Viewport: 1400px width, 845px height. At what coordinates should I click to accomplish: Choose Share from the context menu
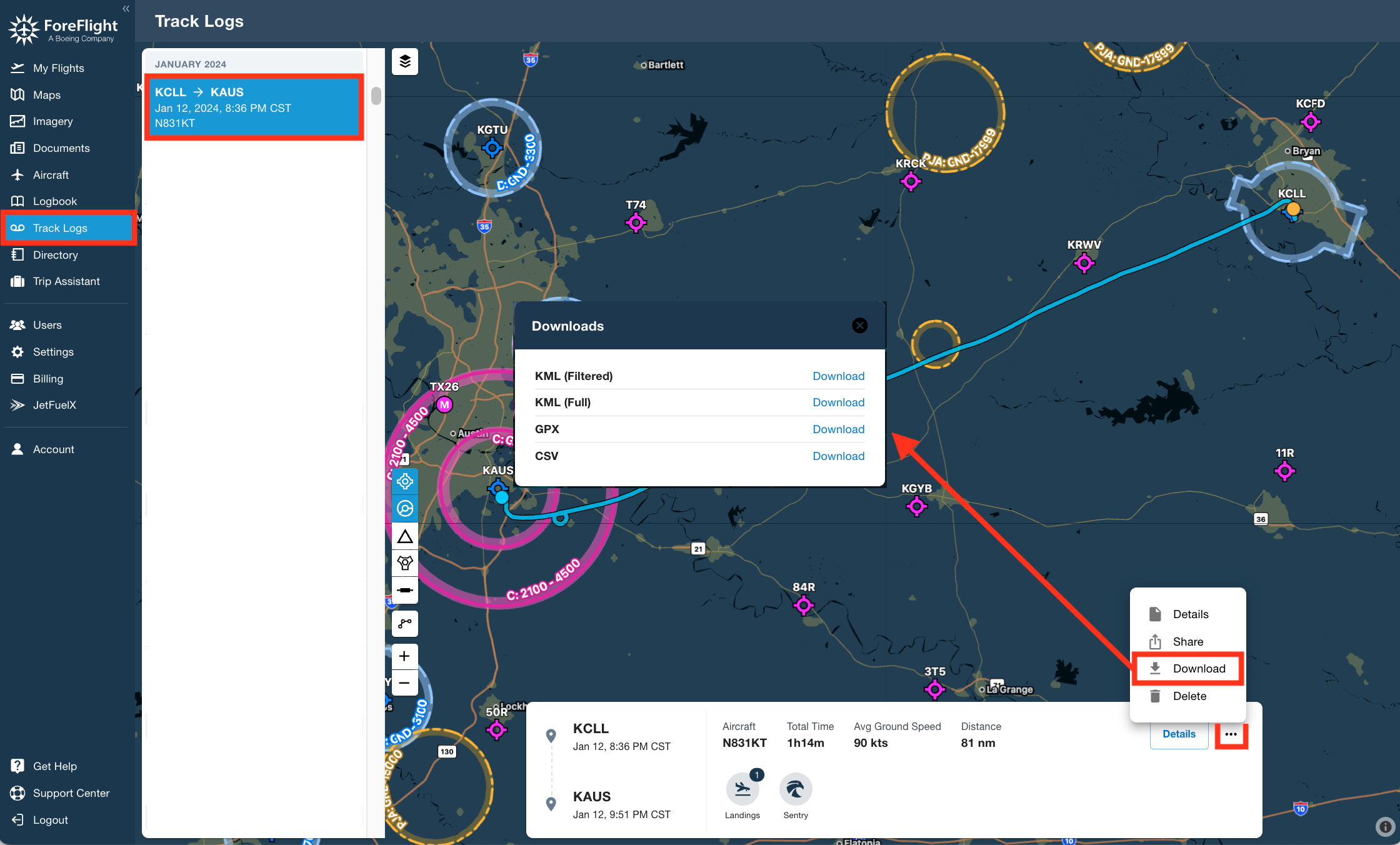tap(1187, 642)
